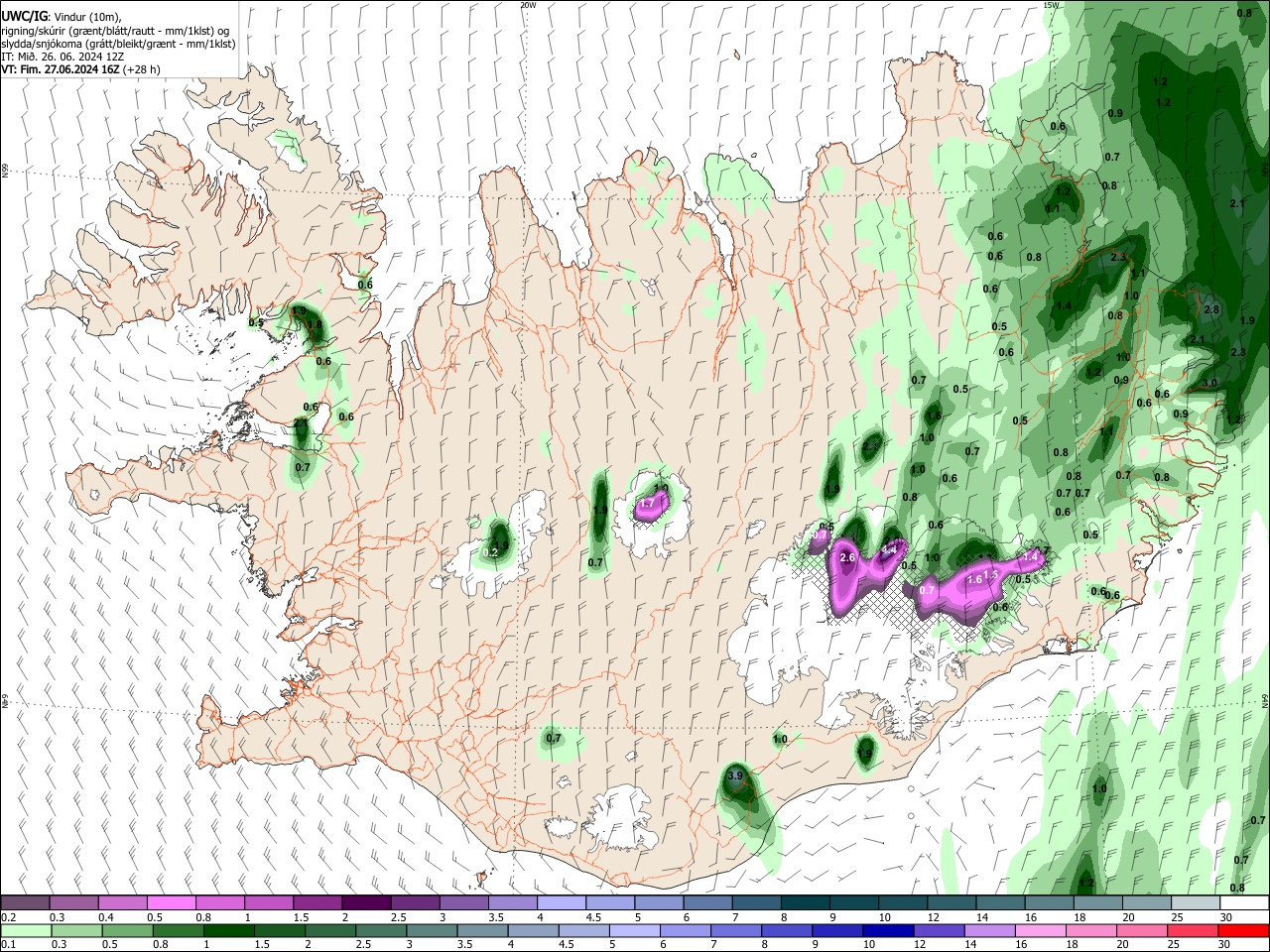This screenshot has height=952, width=1270.
Task: Pick the bright pink 0.5 swatch in upper legend
Action: point(171,903)
